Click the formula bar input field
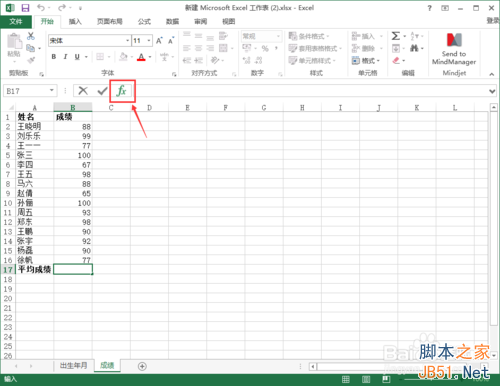The width and height of the screenshot is (500, 386). pos(310,91)
